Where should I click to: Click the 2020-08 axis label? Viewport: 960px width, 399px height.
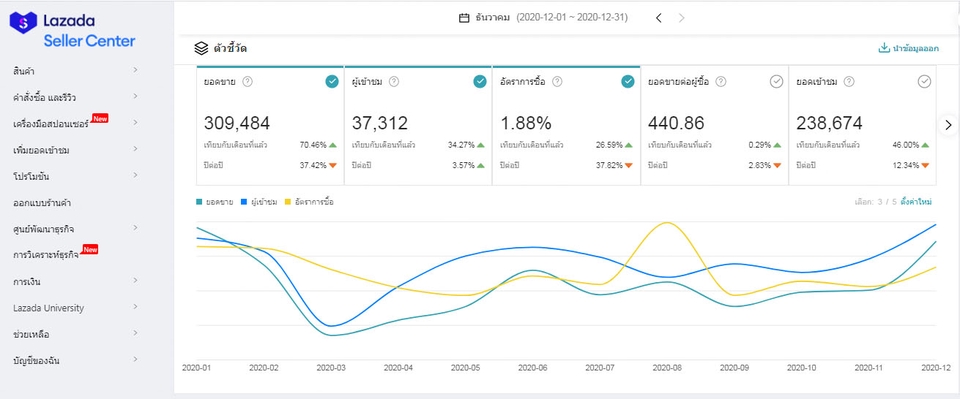[x=667, y=368]
